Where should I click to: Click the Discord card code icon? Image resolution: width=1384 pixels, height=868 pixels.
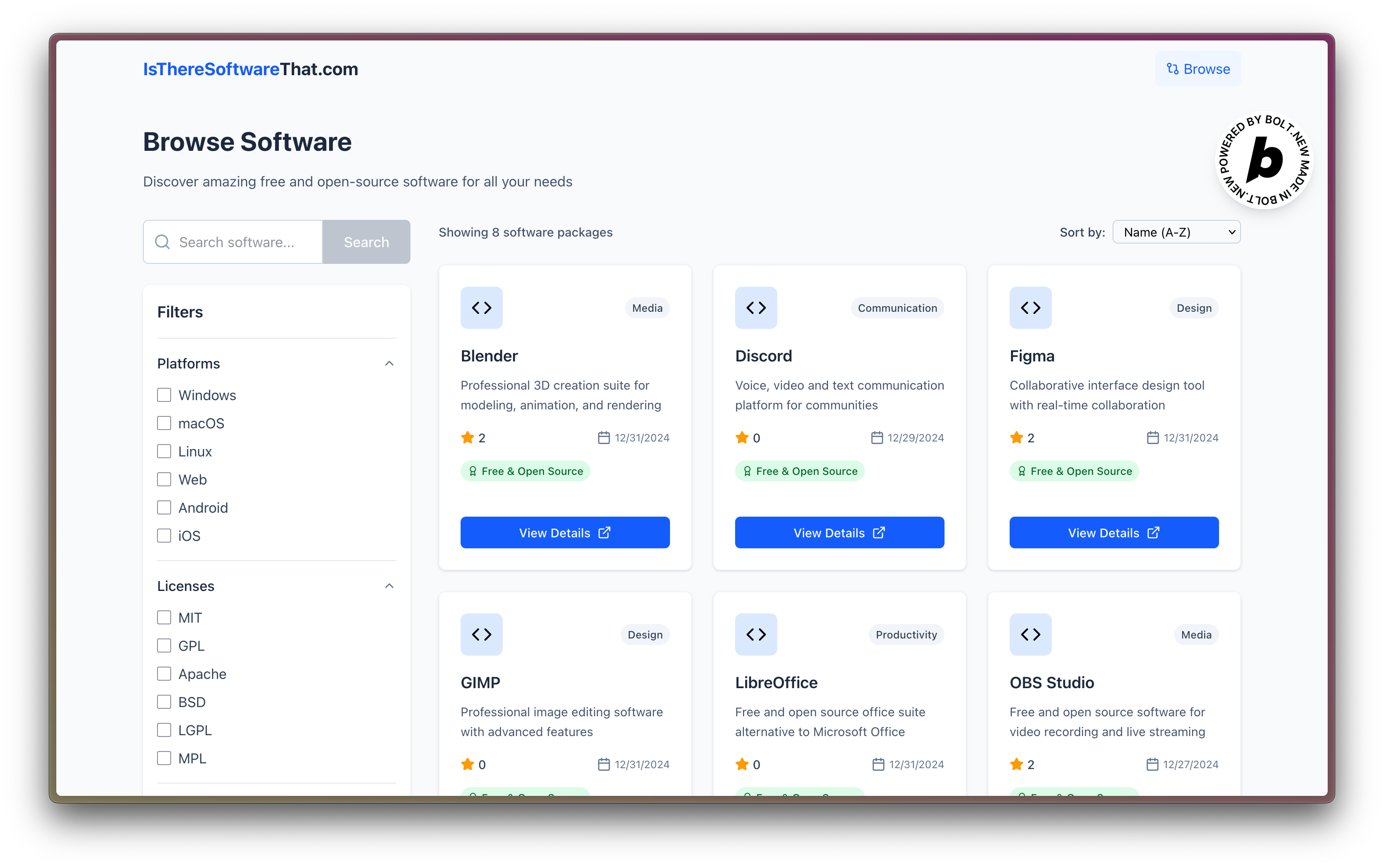[756, 308]
